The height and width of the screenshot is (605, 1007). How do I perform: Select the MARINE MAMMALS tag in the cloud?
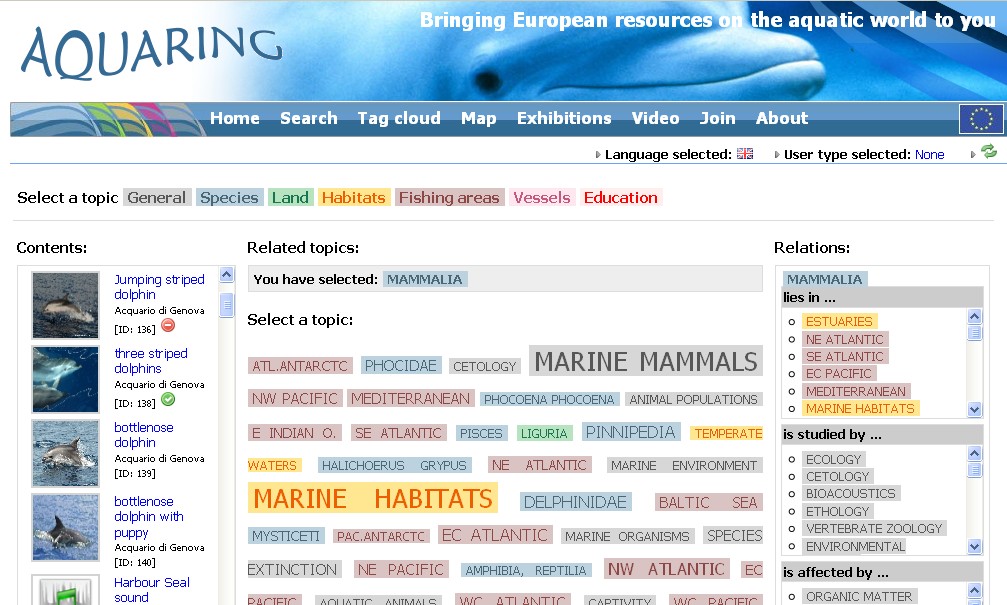click(x=646, y=362)
